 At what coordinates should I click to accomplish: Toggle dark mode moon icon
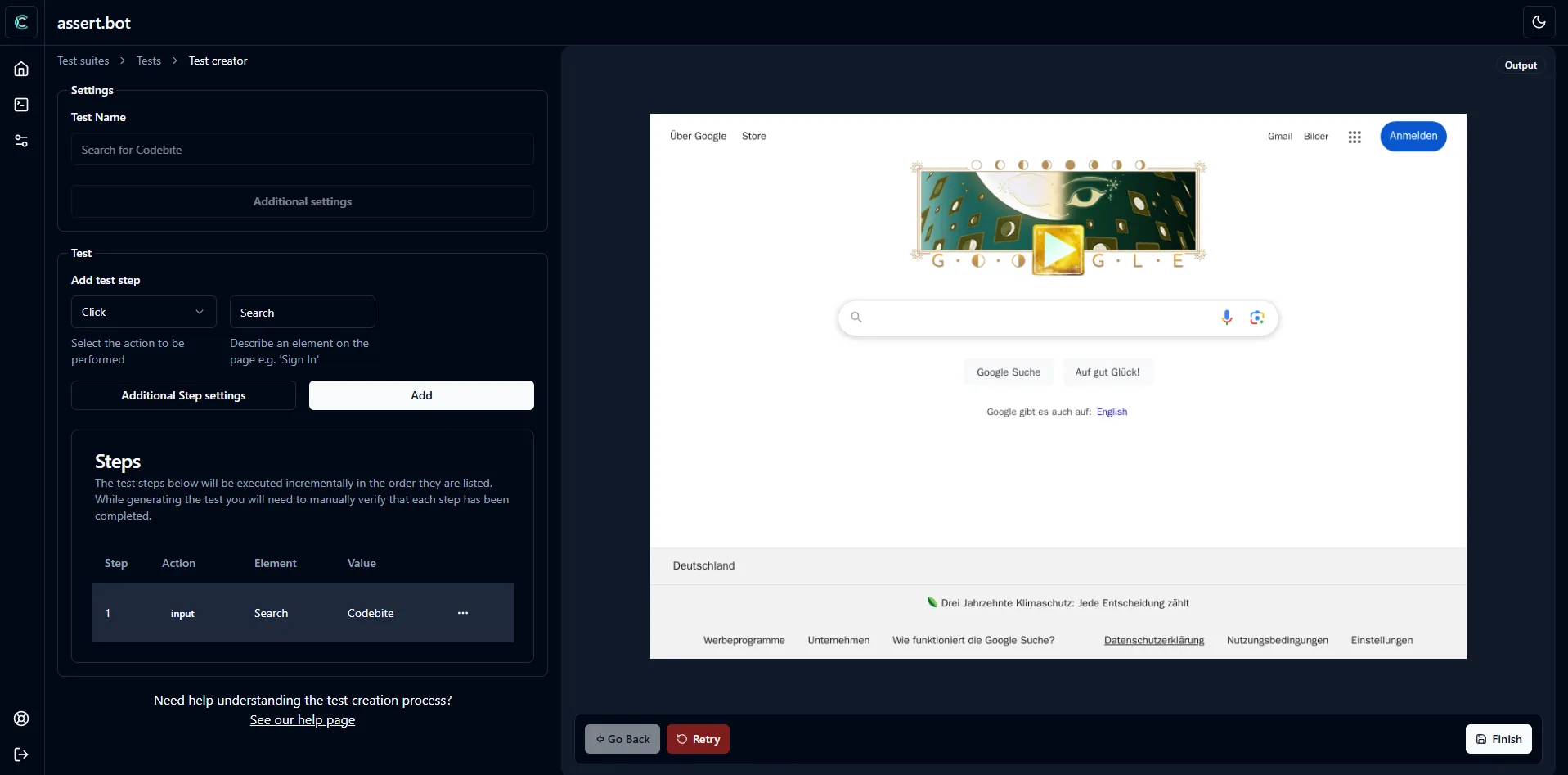(1539, 22)
